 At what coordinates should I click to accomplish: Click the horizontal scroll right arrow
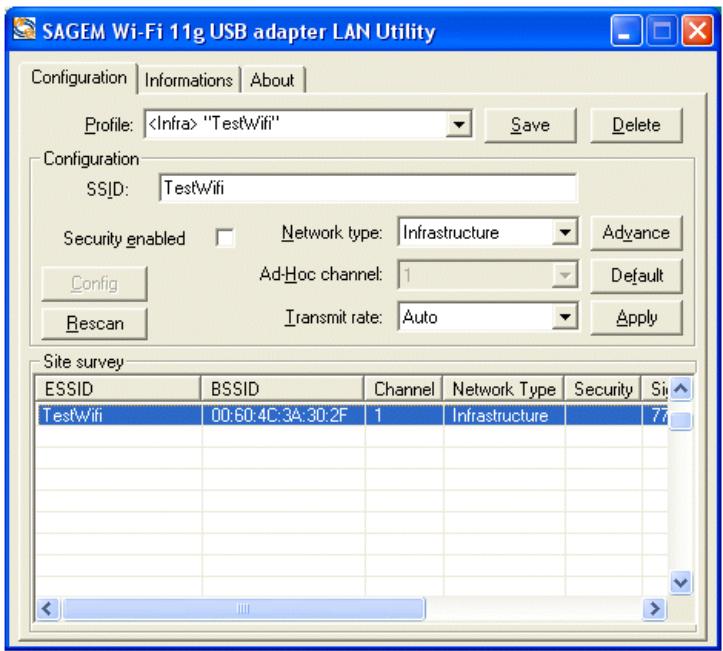click(654, 609)
